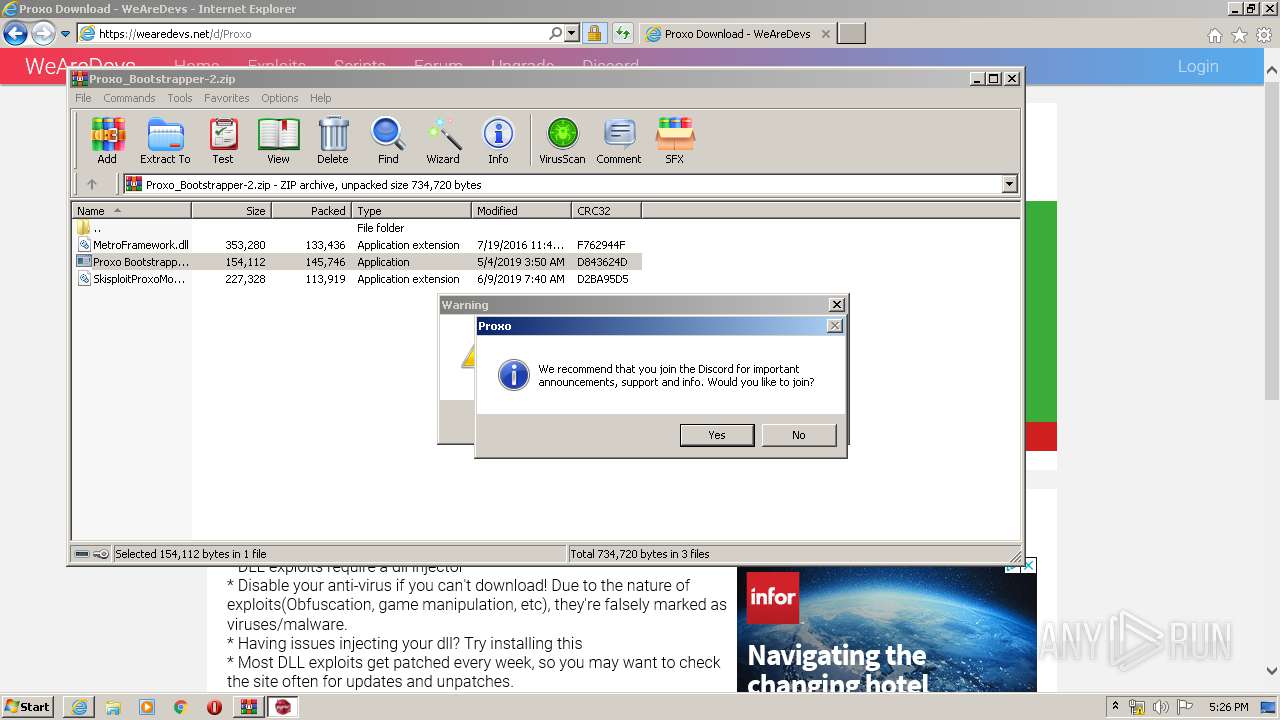Open the Comment tool
The image size is (1280, 720).
tap(619, 141)
